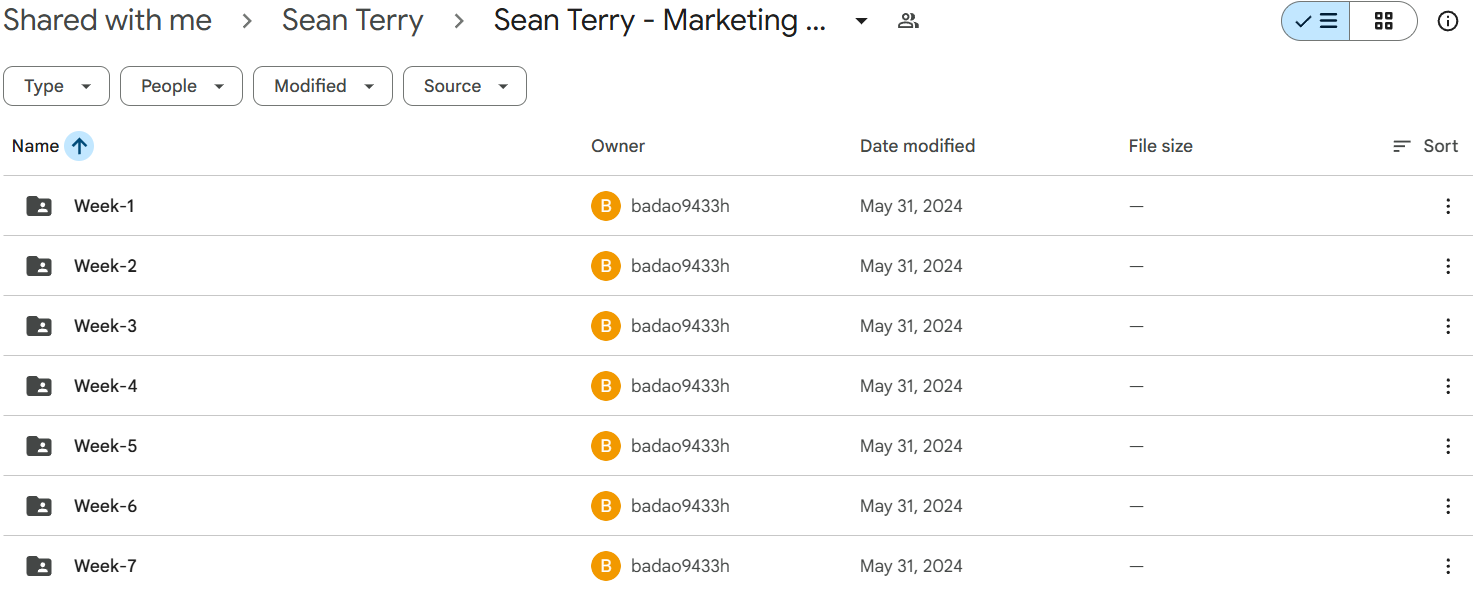Screen dimensions: 1473x590
Task: Open the People filter dropdown
Action: pyautogui.click(x=181, y=86)
